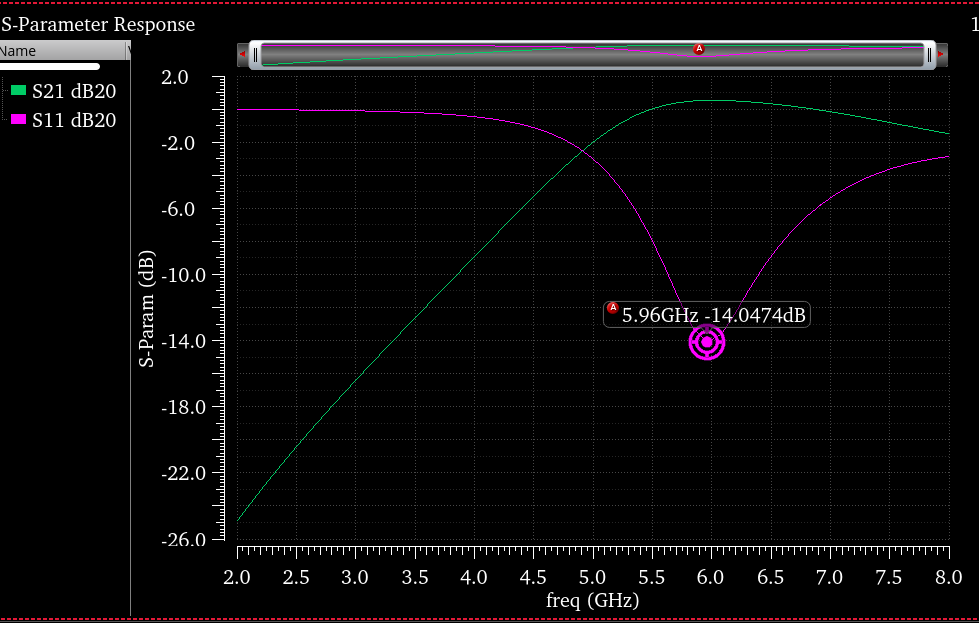The width and height of the screenshot is (979, 623).
Task: Click the 6.0 label on the x-axis
Action: [x=711, y=577]
